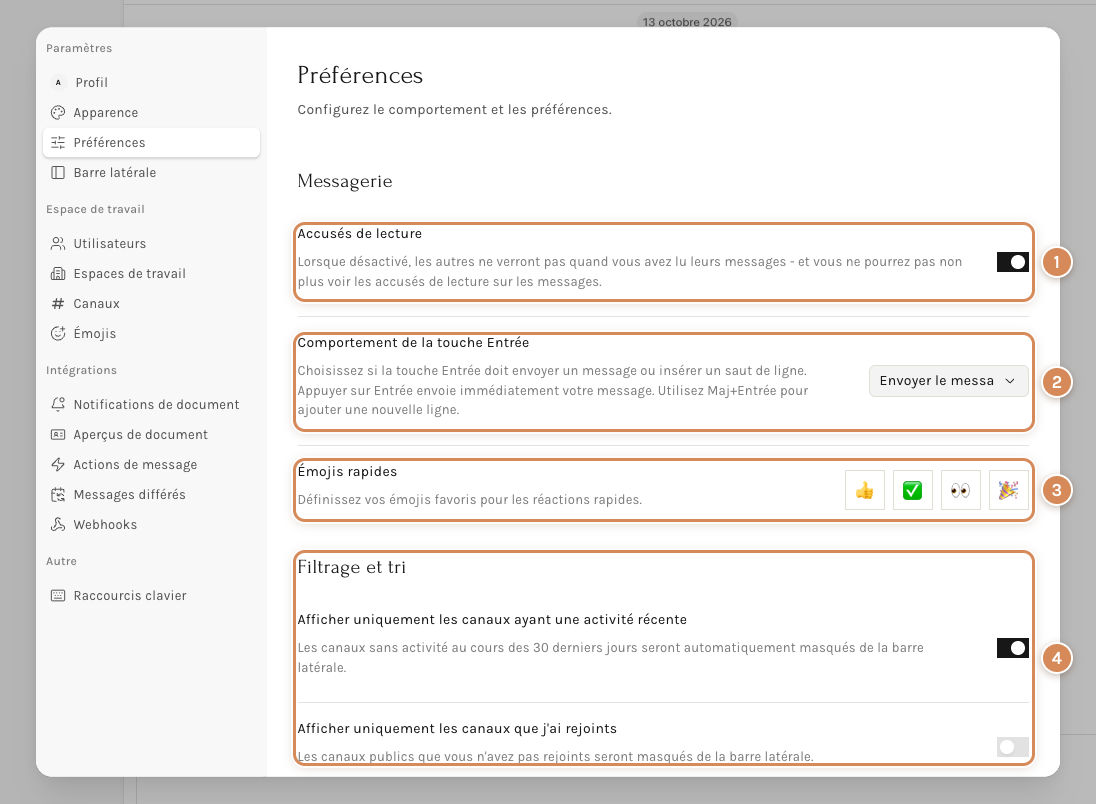Change the thumbs-up quick emoji

pos(865,490)
